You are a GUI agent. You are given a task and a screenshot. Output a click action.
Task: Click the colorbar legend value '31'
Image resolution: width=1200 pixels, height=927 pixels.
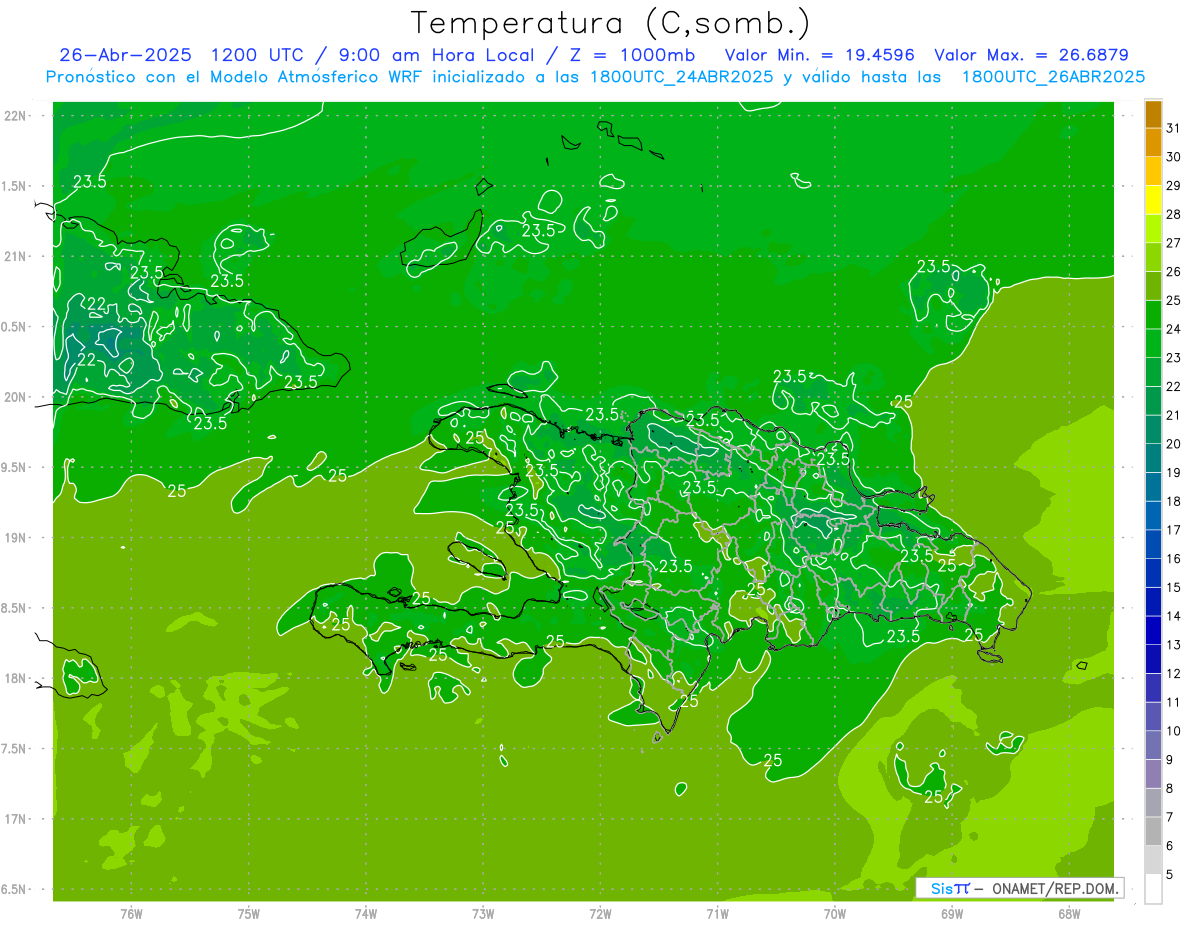1174,128
